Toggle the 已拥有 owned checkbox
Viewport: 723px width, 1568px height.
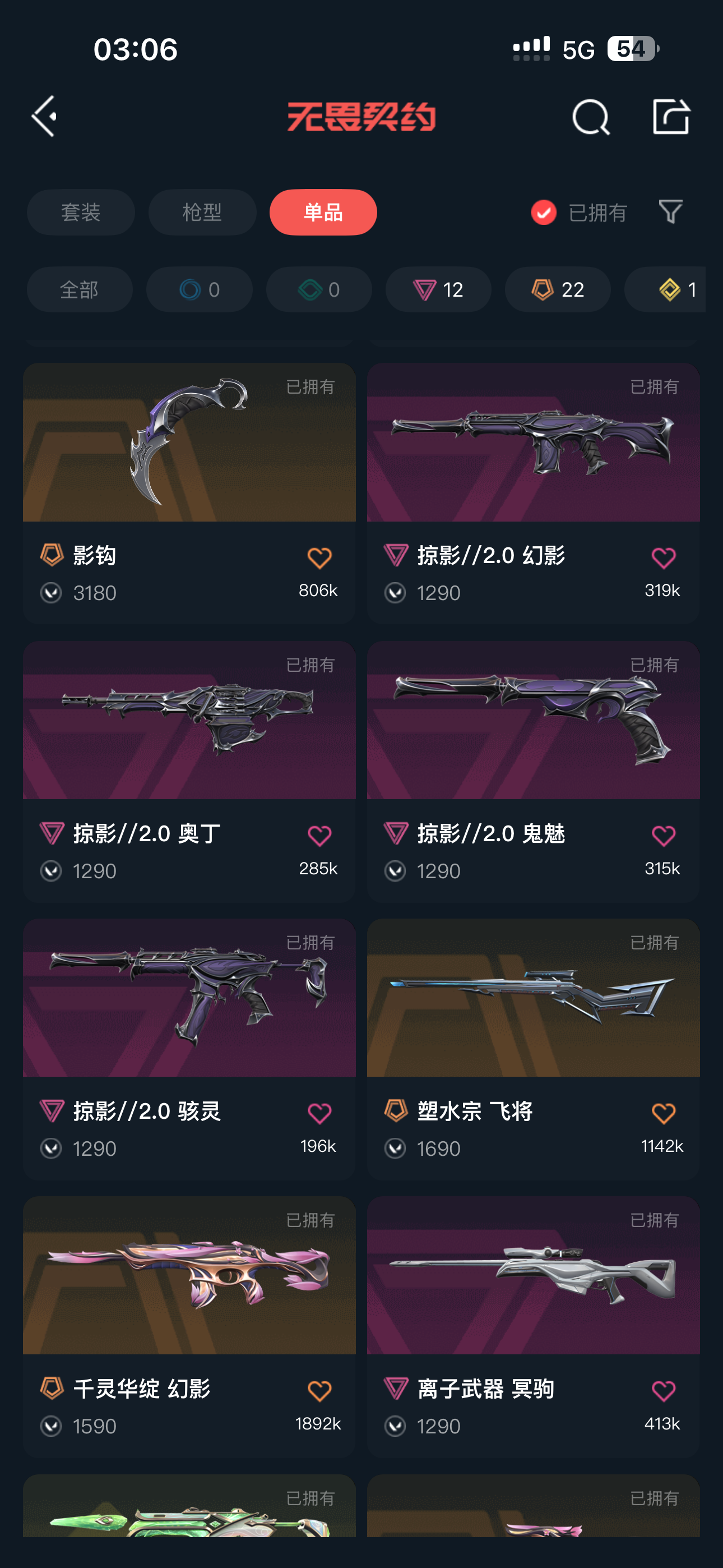coord(544,213)
